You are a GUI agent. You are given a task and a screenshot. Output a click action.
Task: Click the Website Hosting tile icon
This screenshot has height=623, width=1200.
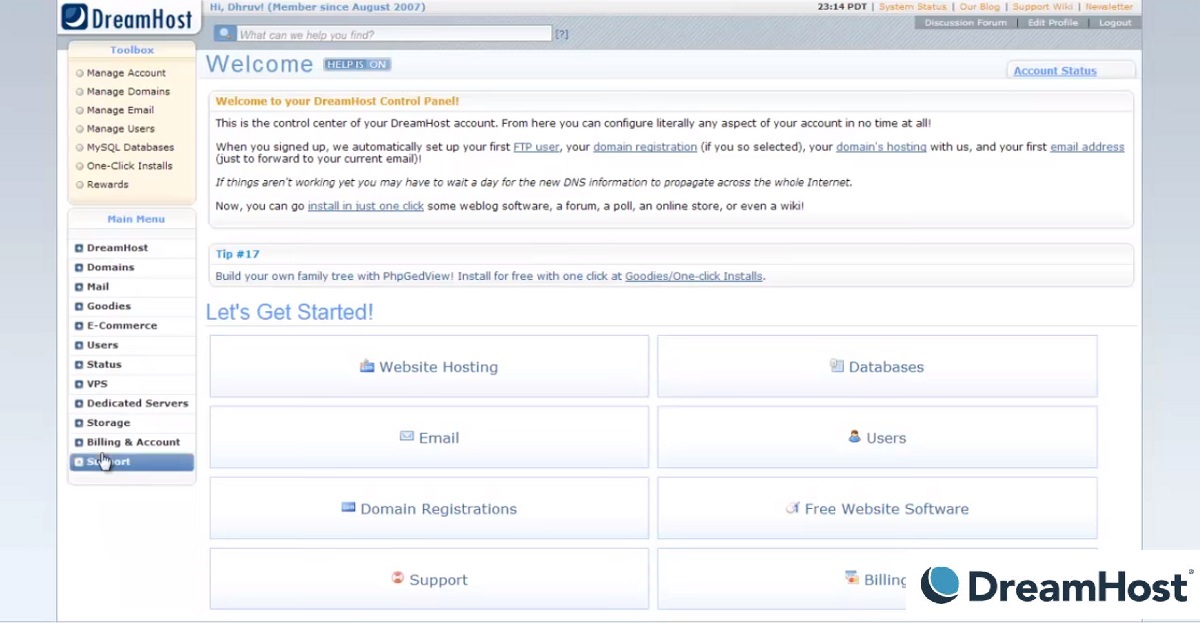click(367, 366)
